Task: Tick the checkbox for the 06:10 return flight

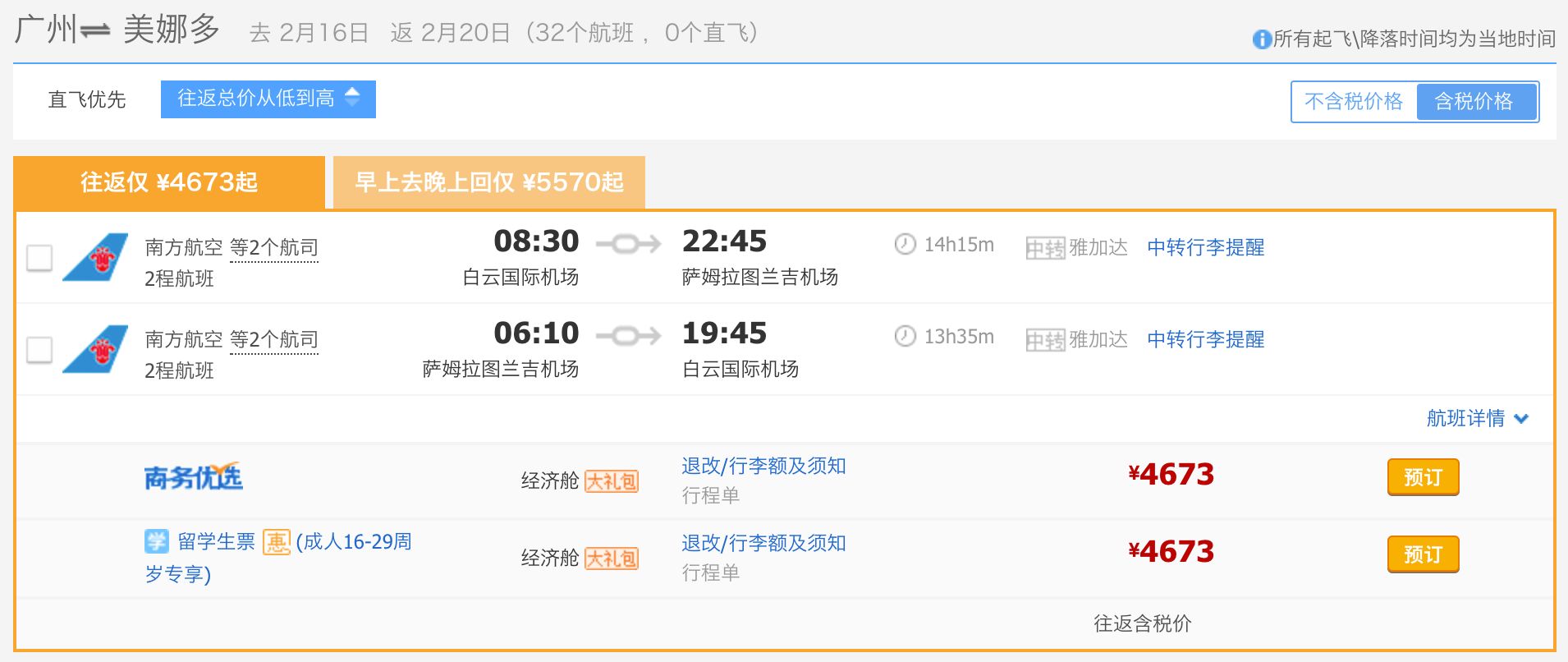Action: (x=39, y=349)
